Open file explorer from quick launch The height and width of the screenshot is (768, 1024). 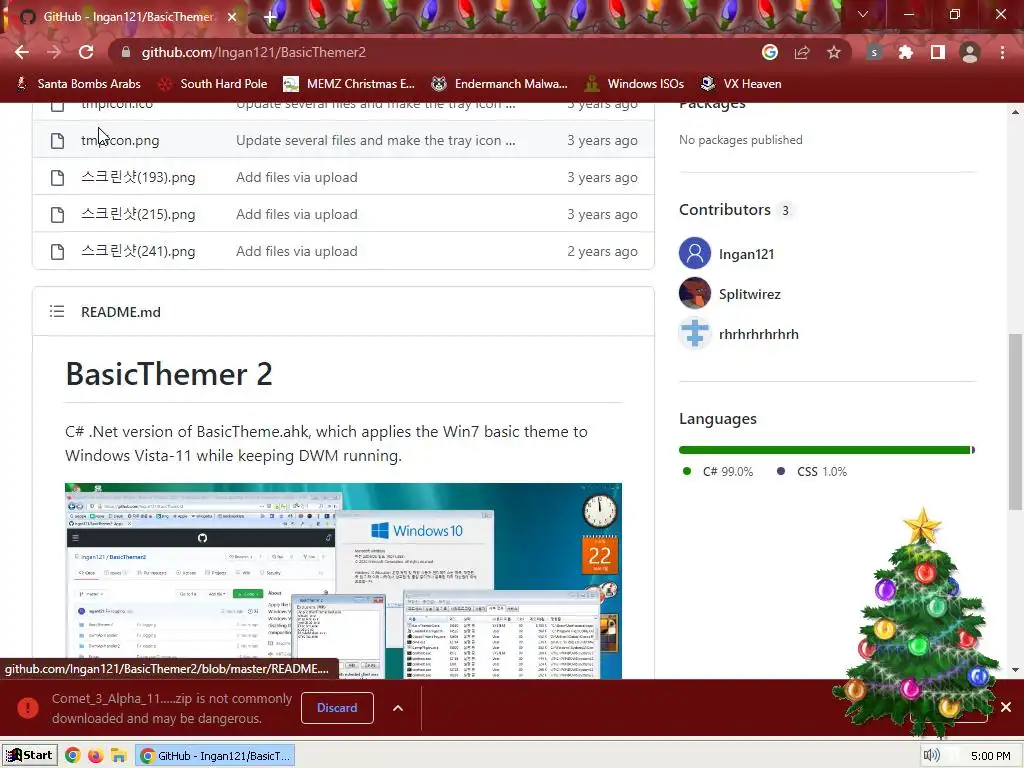tap(118, 756)
